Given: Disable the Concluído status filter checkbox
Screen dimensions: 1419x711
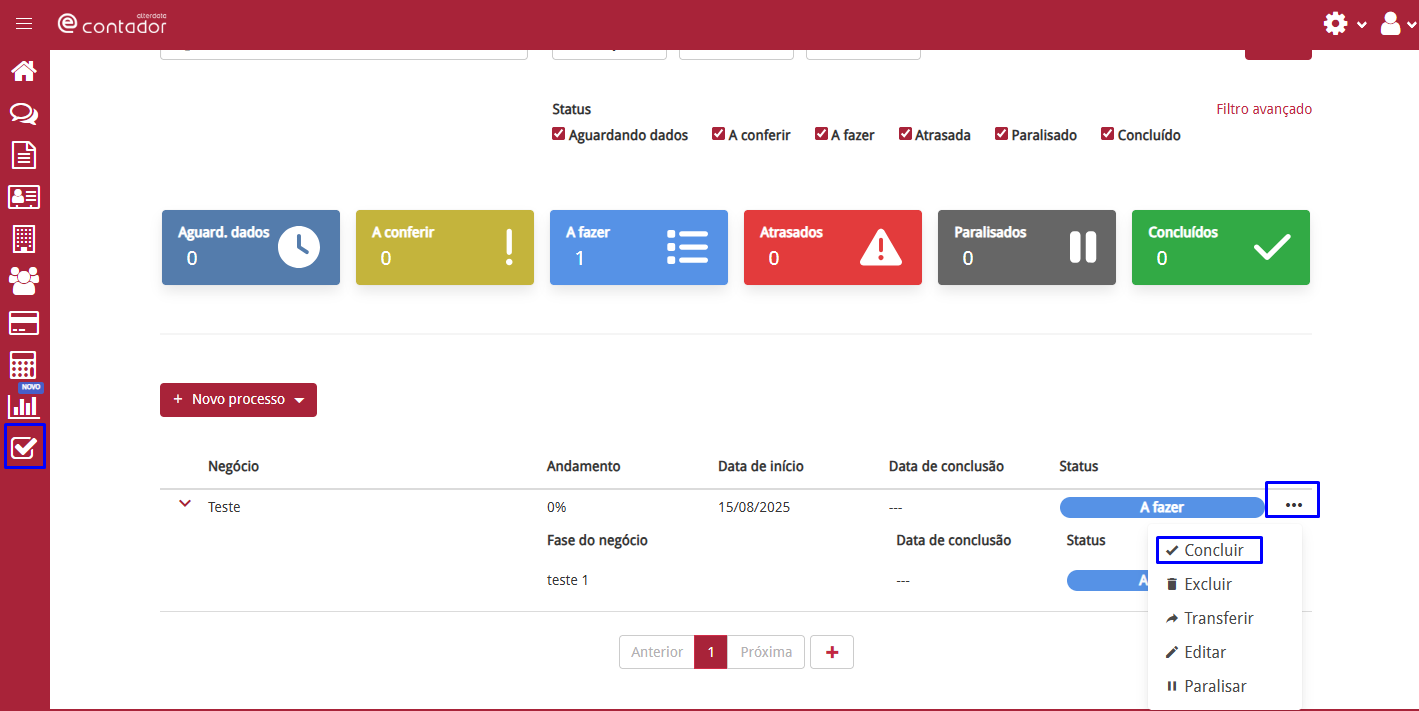Looking at the screenshot, I should [x=1107, y=134].
